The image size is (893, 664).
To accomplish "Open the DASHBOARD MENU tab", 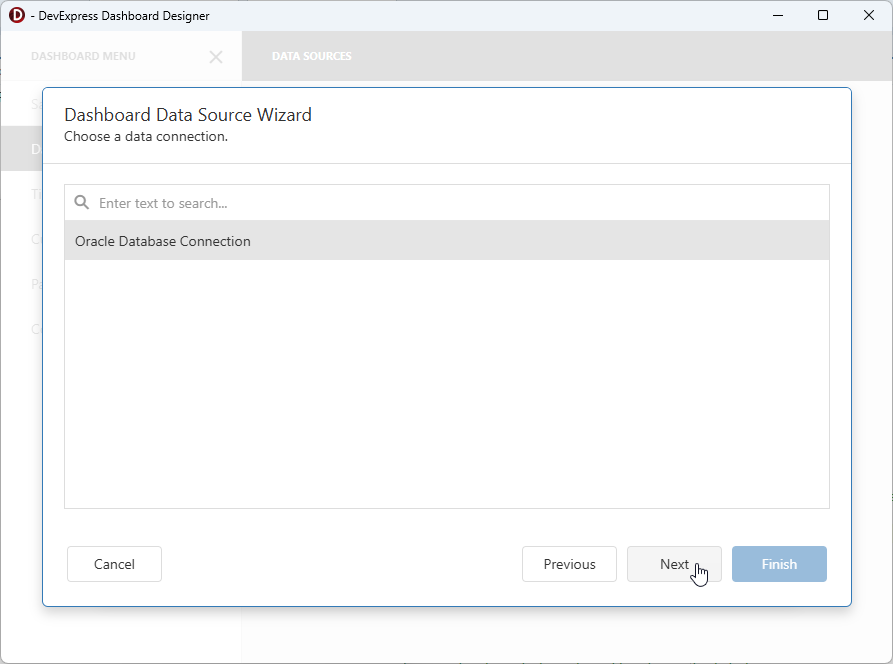I will pyautogui.click(x=83, y=56).
